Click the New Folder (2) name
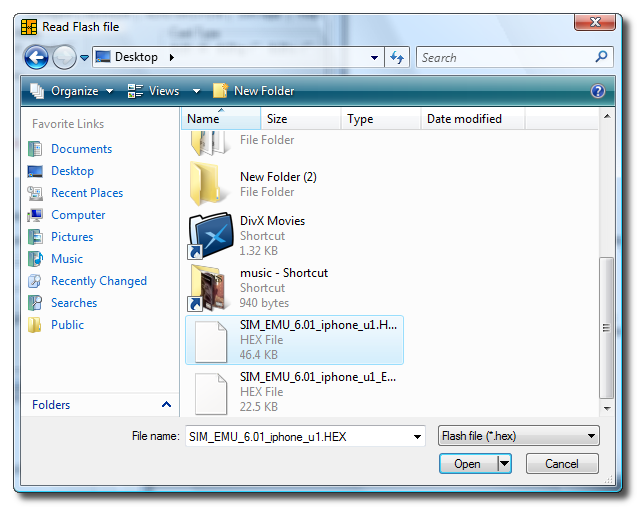Viewport: 637px width, 507px height. 278,177
